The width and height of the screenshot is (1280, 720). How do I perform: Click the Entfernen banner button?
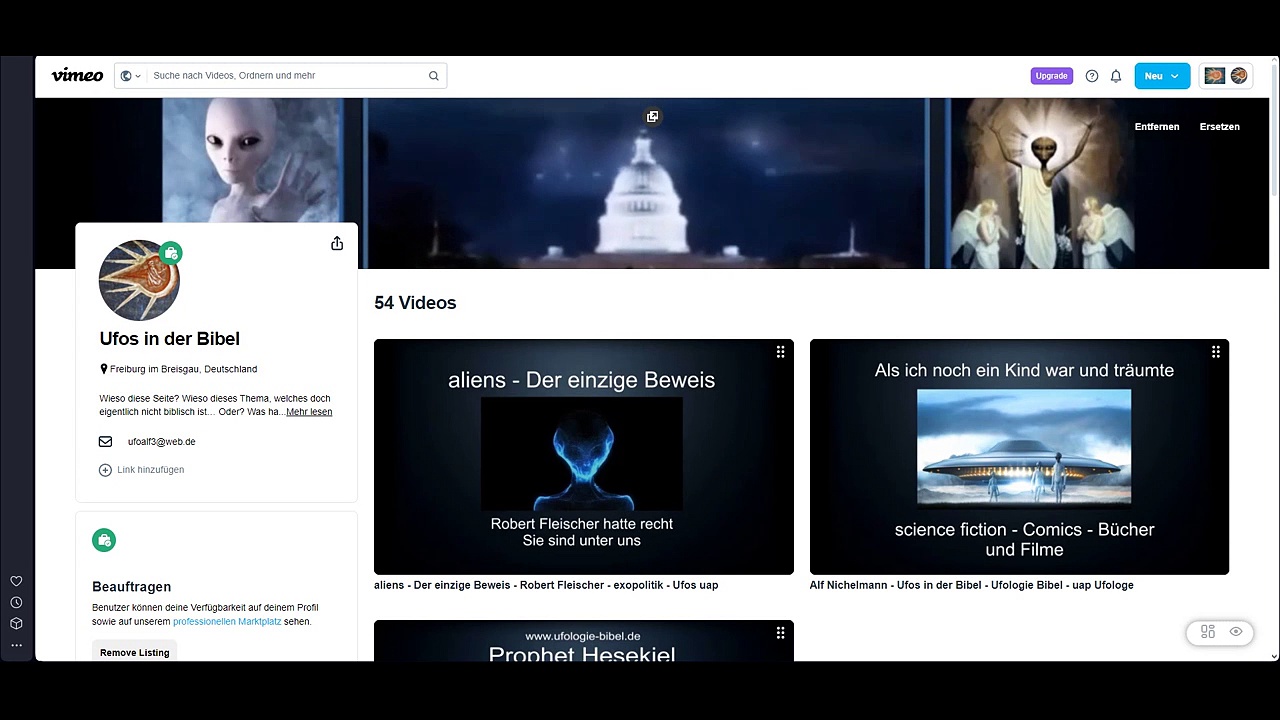(x=1157, y=127)
